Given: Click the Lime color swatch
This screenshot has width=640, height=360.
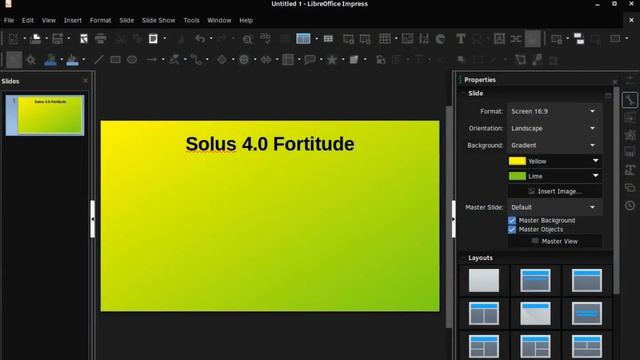Looking at the screenshot, I should click(x=517, y=176).
